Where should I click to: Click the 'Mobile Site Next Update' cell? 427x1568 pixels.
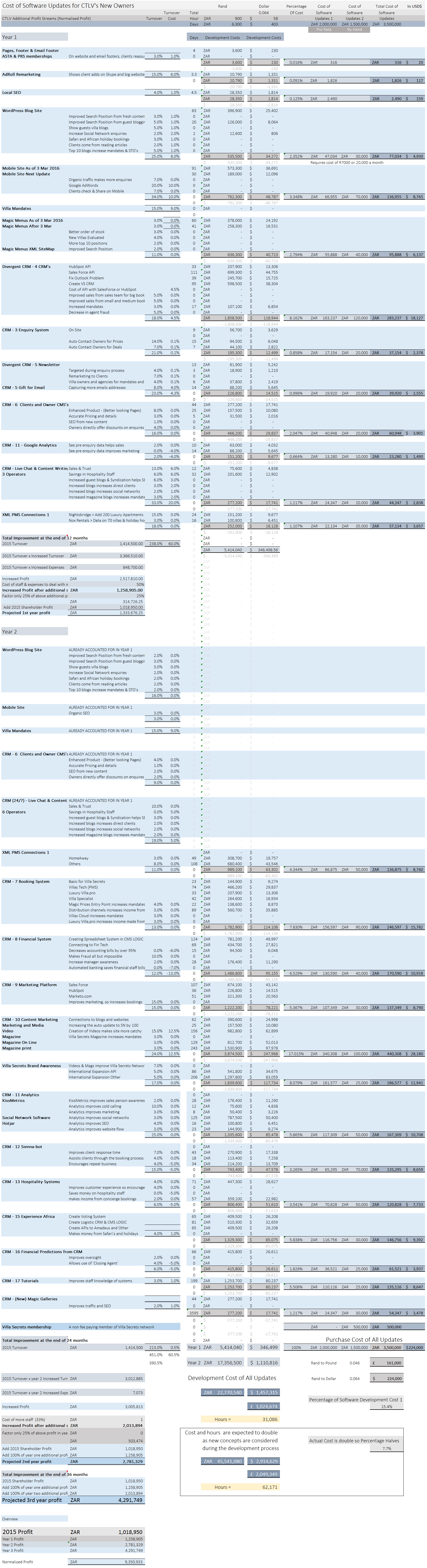(x=26, y=174)
